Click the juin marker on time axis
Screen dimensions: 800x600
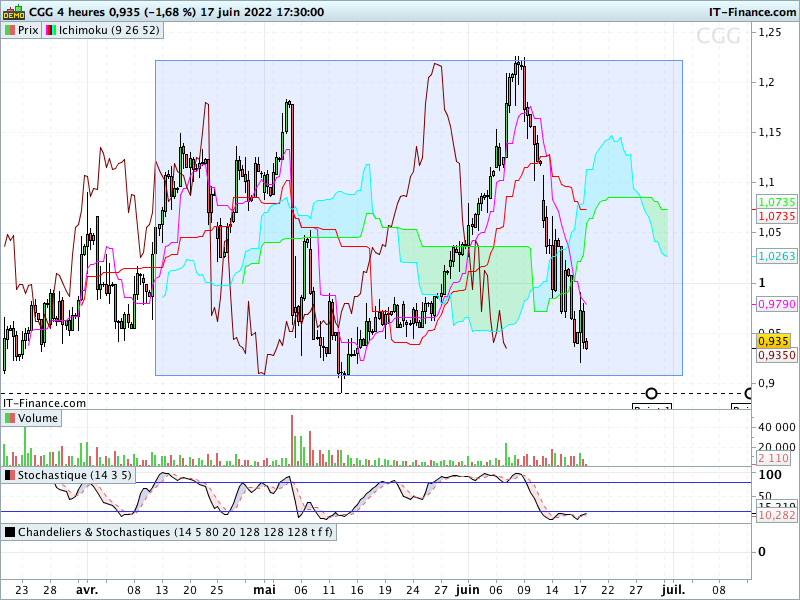pos(468,590)
